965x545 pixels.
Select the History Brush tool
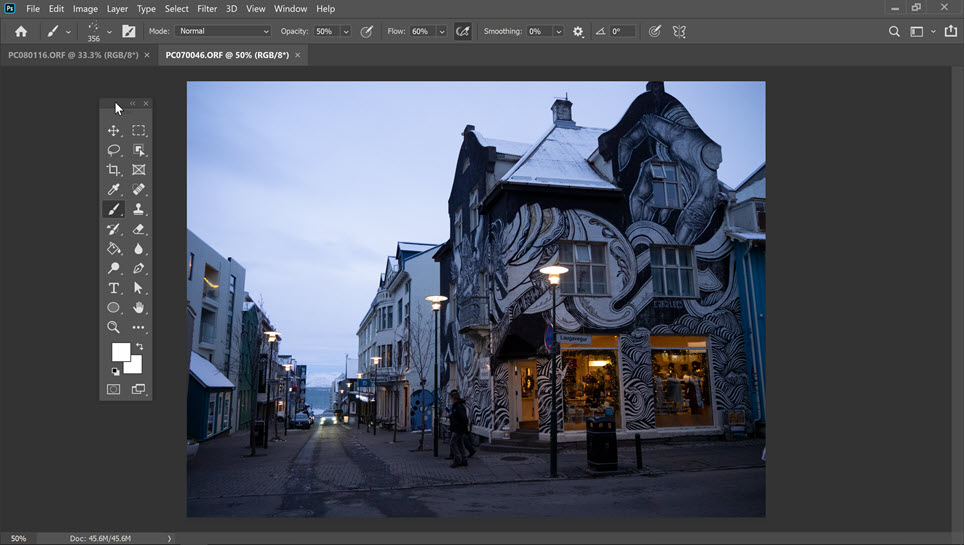point(114,229)
